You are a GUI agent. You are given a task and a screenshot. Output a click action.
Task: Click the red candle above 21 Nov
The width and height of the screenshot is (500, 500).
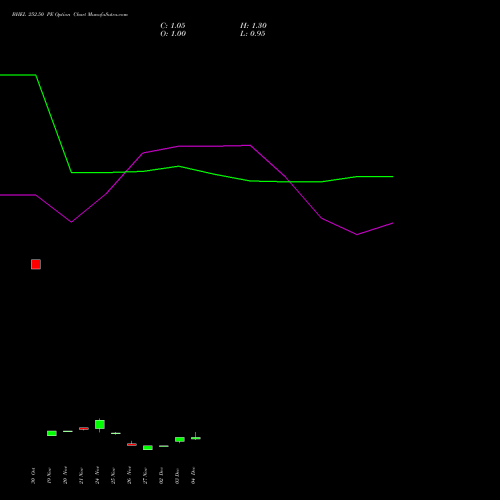point(84,429)
